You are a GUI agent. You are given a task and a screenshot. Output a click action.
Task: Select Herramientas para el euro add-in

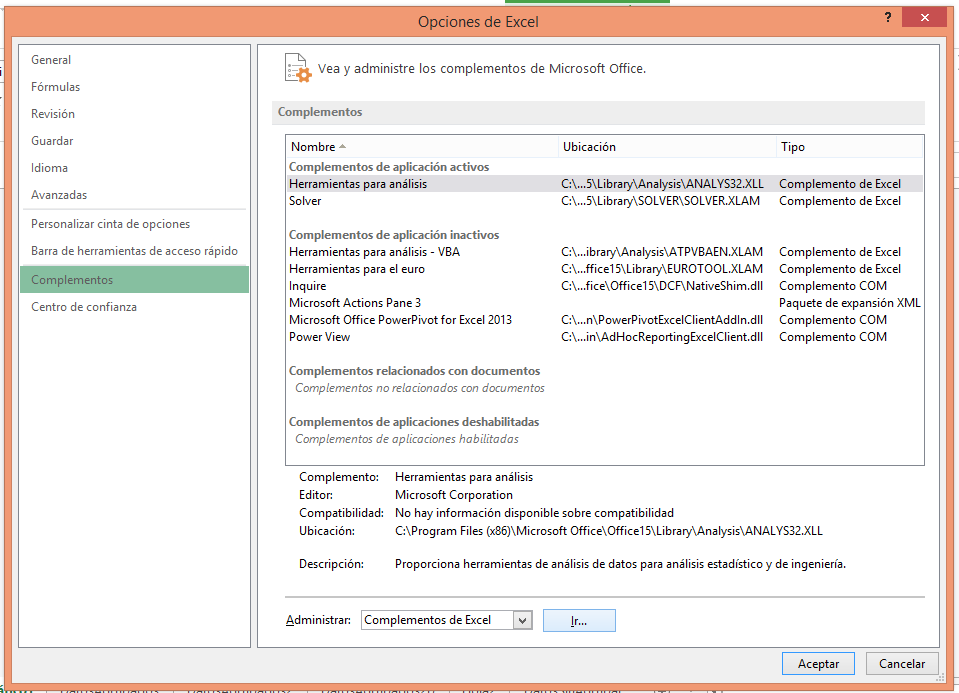tap(356, 269)
